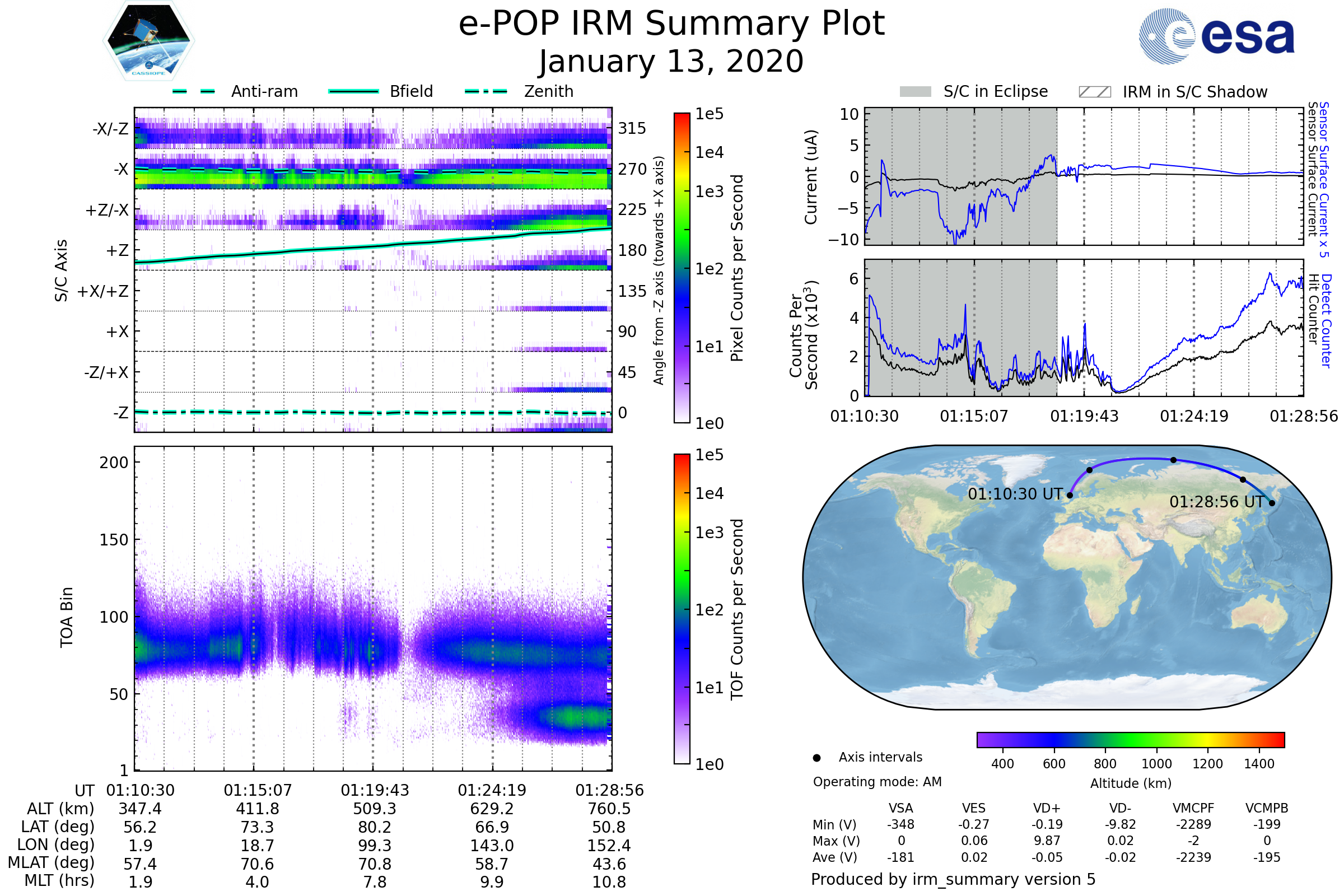Click the Sensor Surface Current x 5 label
The width and height of the screenshot is (1344, 896).
click(x=1324, y=179)
